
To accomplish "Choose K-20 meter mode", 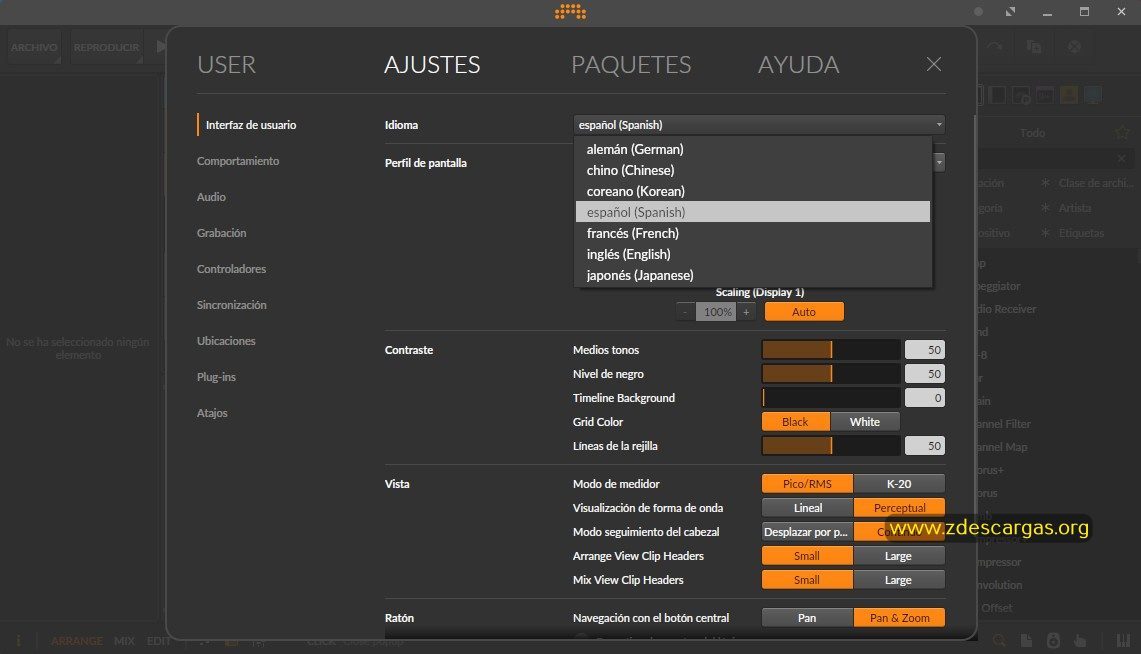I will click(899, 483).
